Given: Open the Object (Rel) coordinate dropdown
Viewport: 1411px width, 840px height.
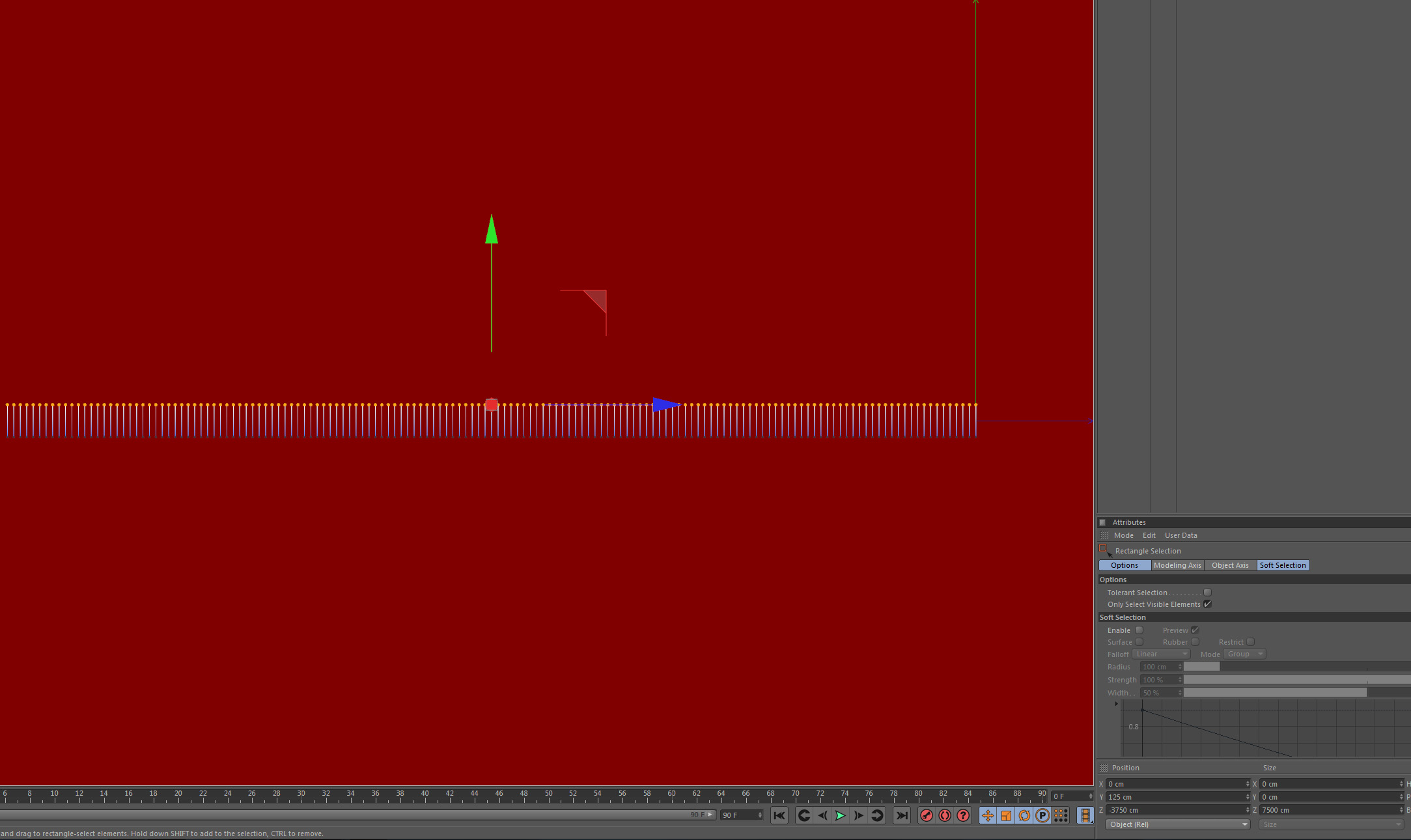Looking at the screenshot, I should (1177, 824).
